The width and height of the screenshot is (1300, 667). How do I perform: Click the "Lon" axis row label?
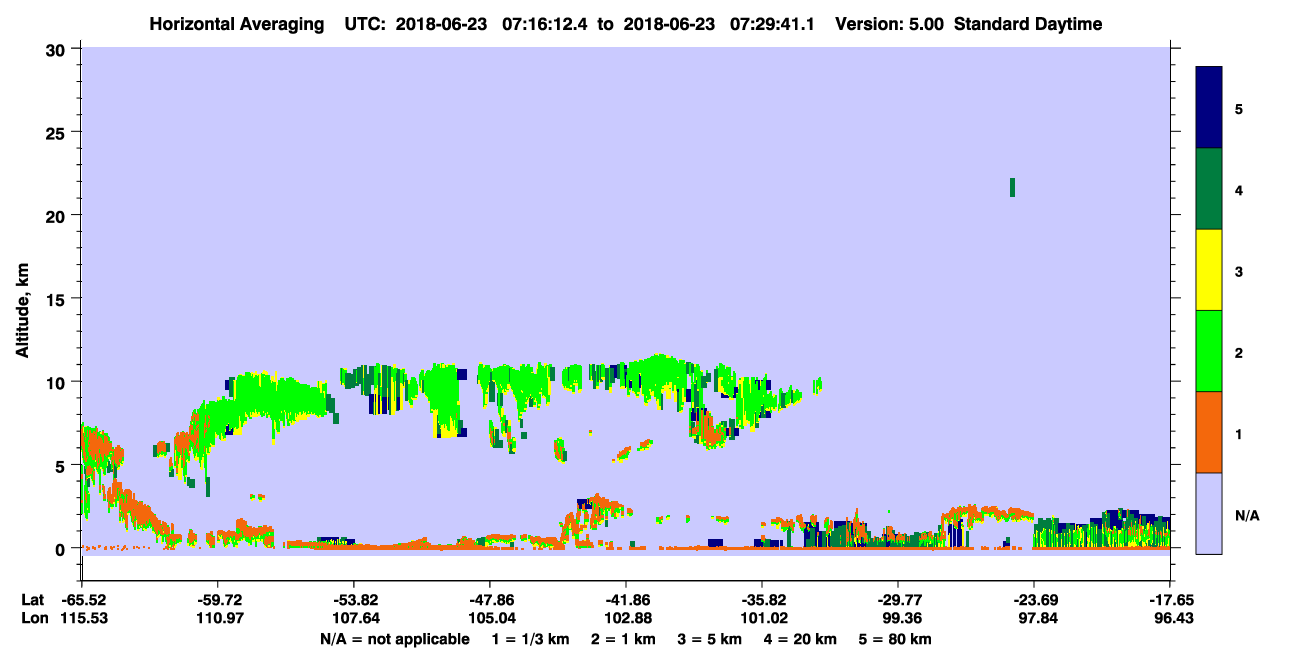(x=33, y=619)
